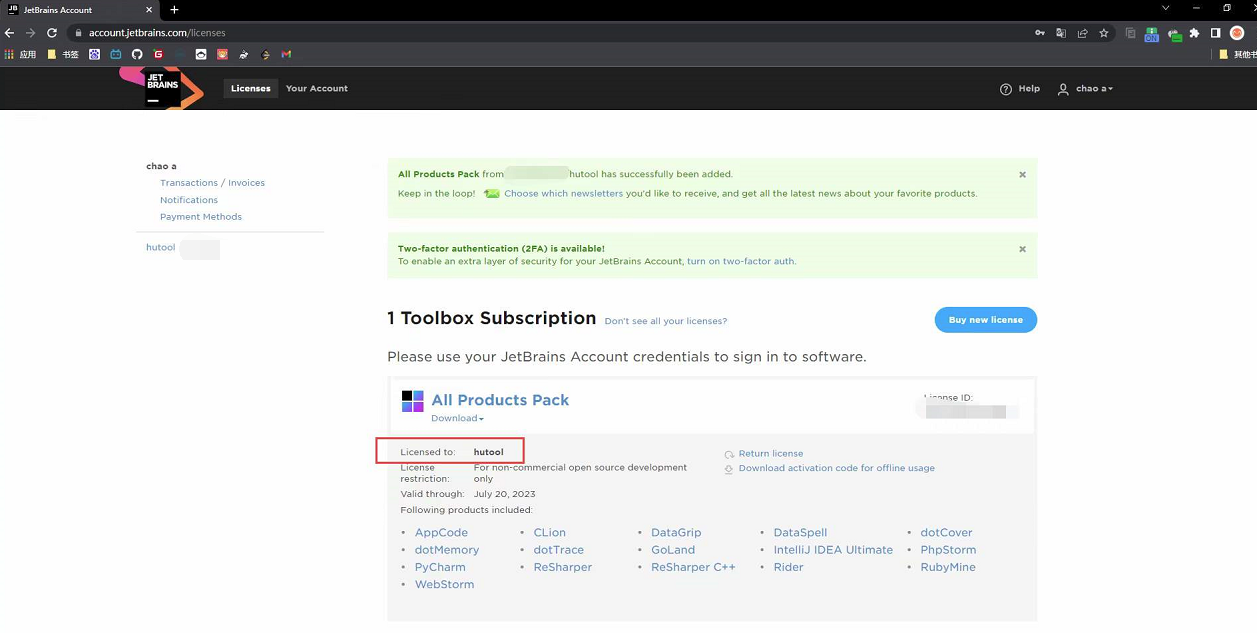1257x633 pixels.
Task: Reload the JetBrains Account page
Action: (x=52, y=33)
